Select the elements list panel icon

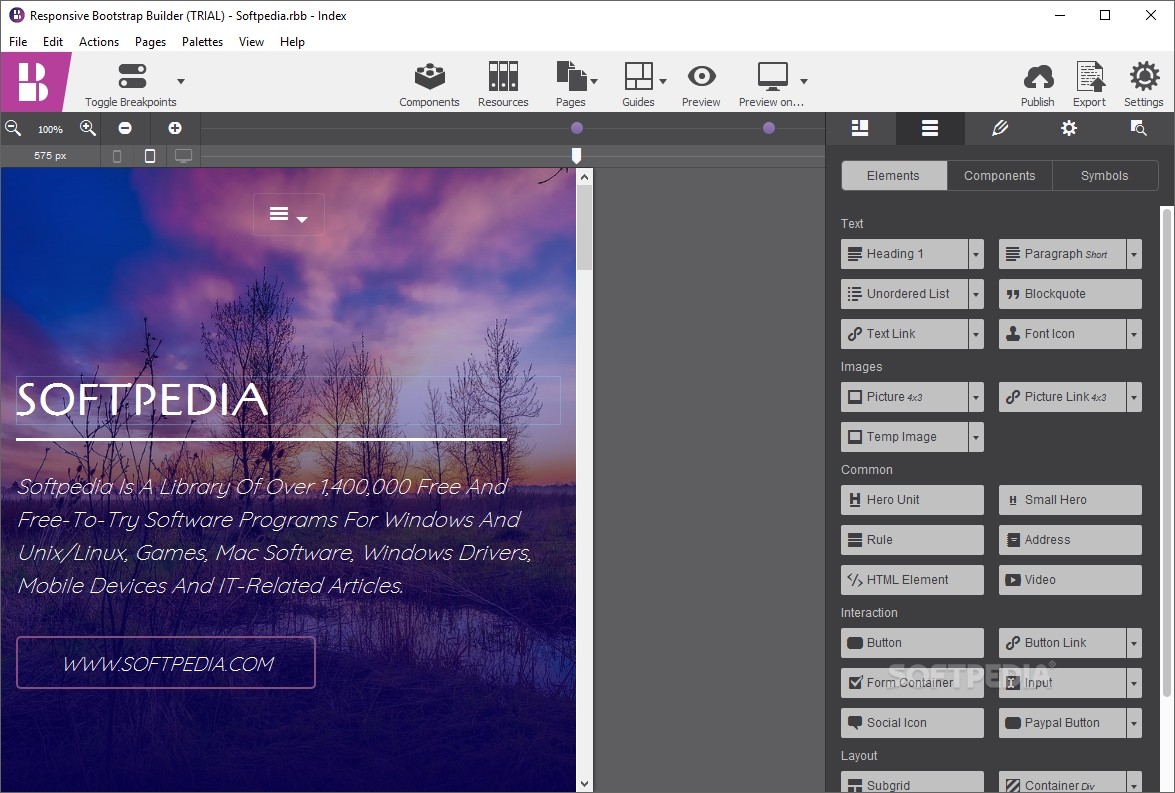pos(930,128)
